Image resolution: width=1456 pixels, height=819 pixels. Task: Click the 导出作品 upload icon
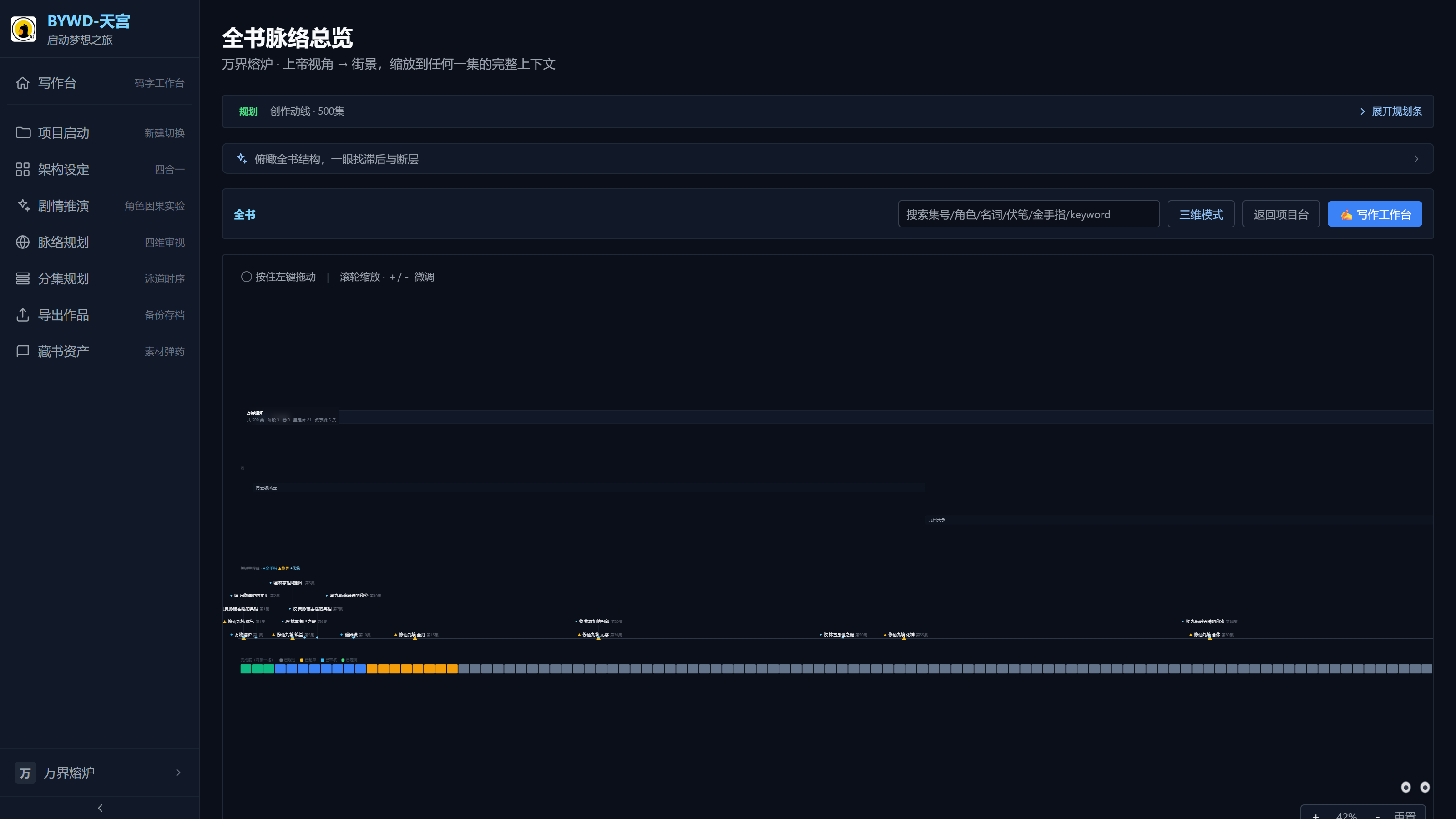pyautogui.click(x=23, y=315)
